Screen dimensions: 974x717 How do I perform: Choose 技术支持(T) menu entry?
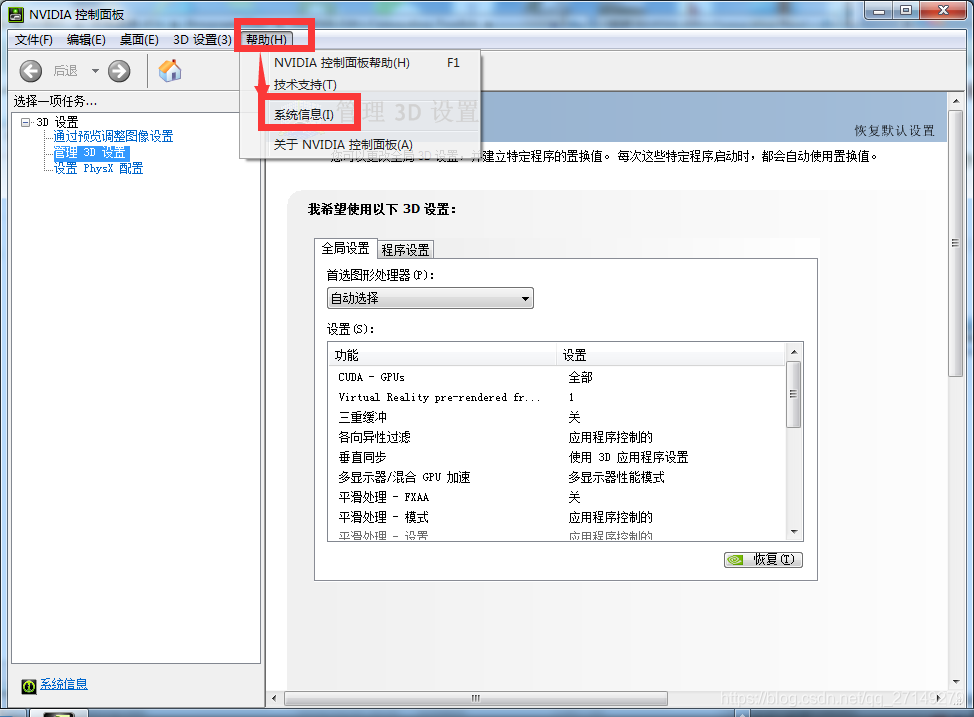pyautogui.click(x=360, y=84)
